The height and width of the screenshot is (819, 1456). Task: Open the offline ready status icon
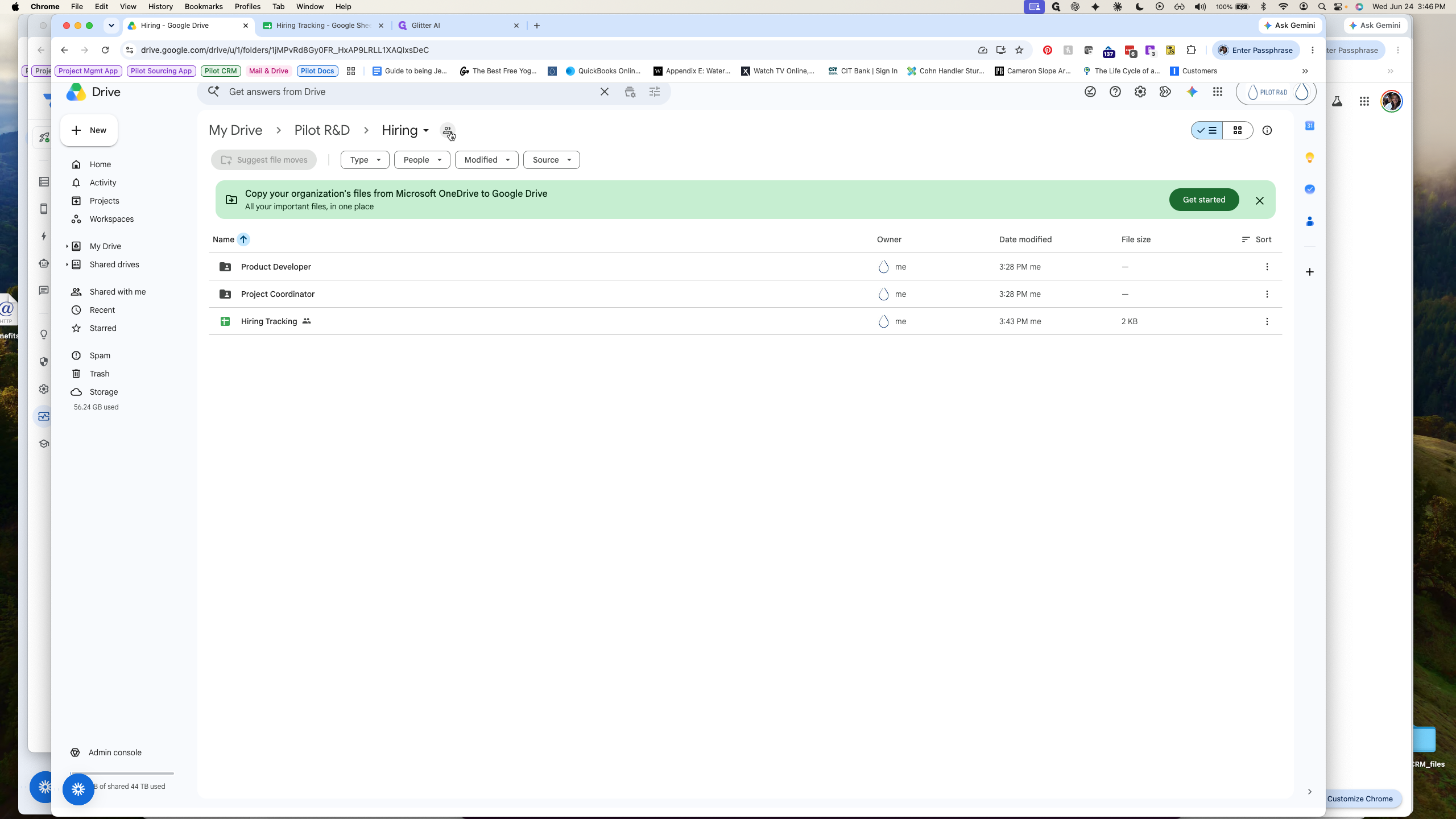tap(1090, 92)
